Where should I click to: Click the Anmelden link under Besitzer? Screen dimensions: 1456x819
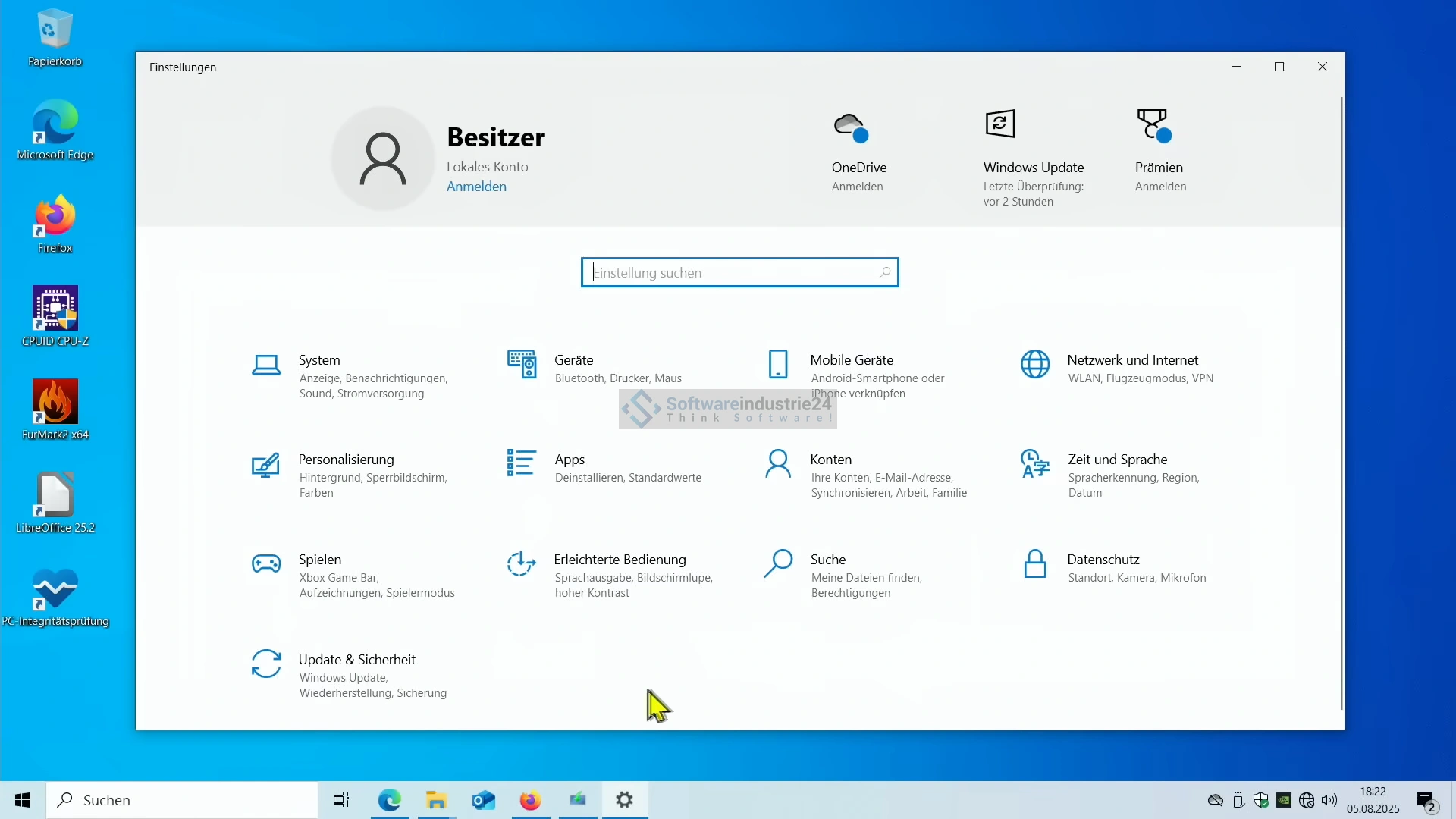tap(476, 187)
